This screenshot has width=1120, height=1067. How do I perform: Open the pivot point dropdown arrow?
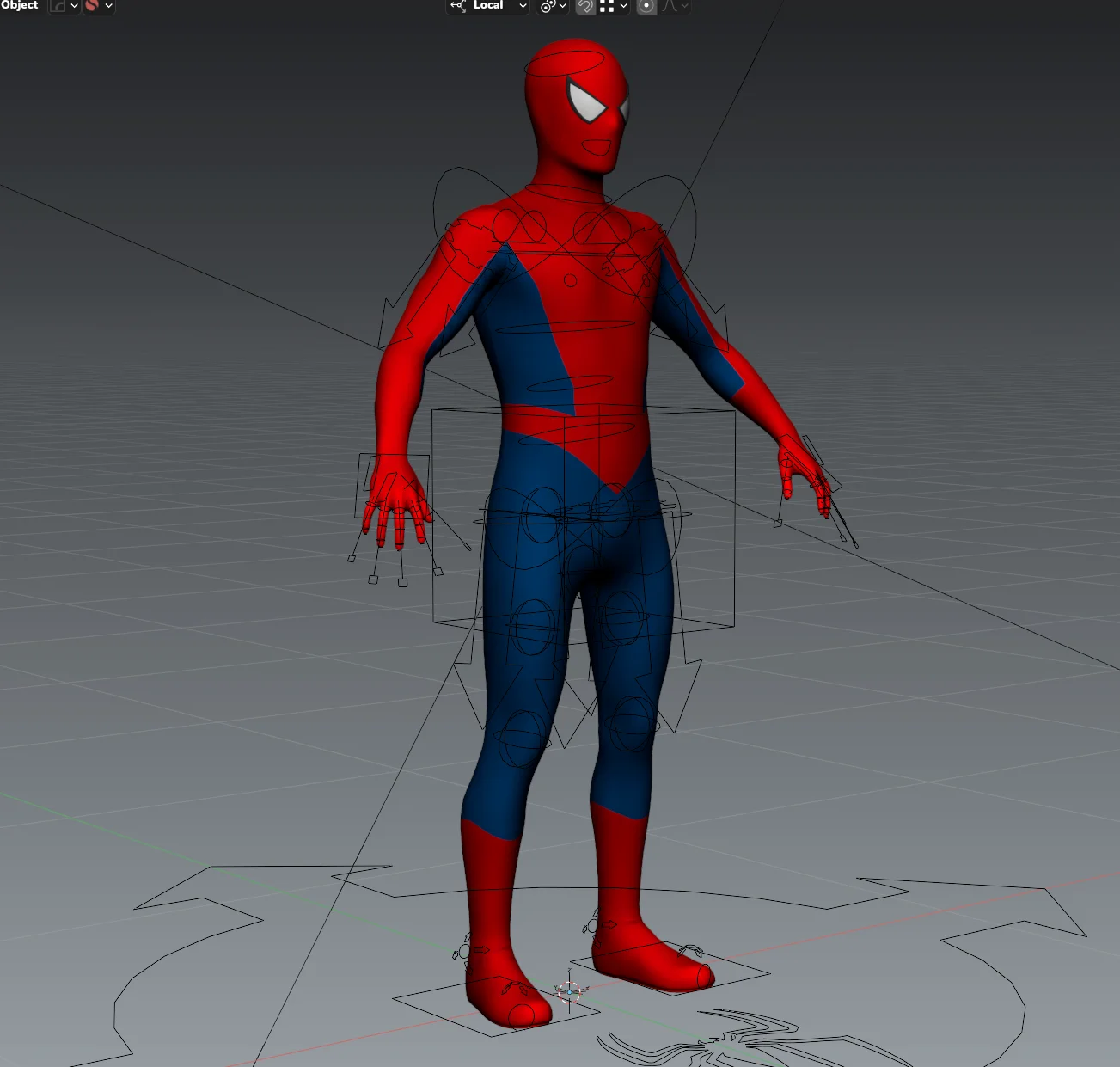pos(564,7)
